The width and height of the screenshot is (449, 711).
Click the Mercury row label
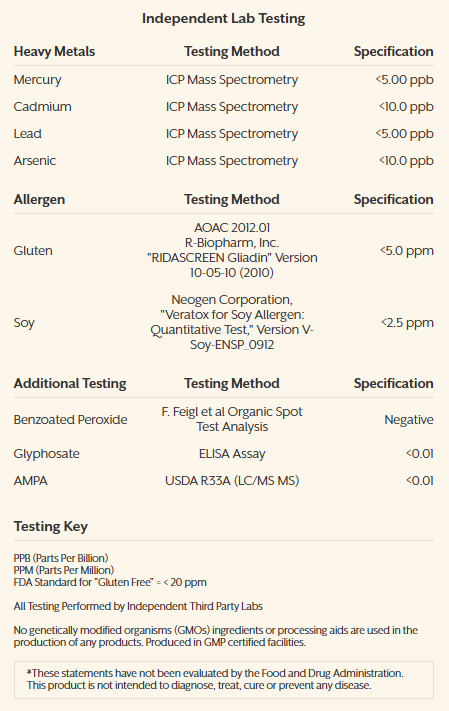pos(37,80)
